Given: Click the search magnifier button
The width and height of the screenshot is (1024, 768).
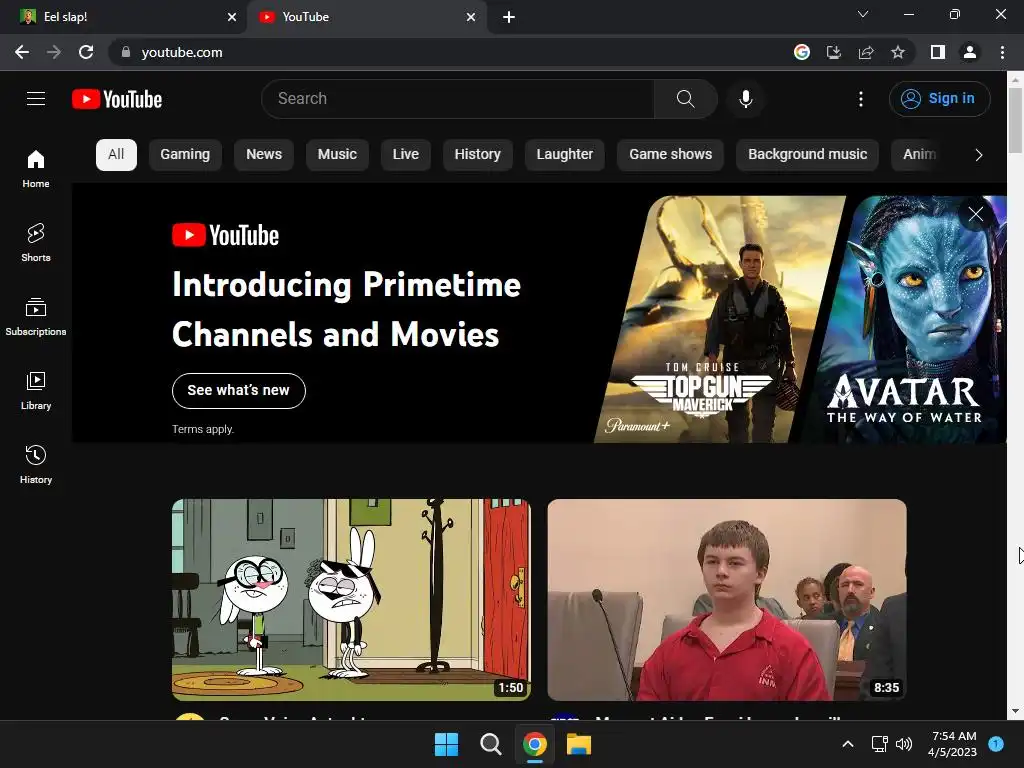Looking at the screenshot, I should click(685, 99).
